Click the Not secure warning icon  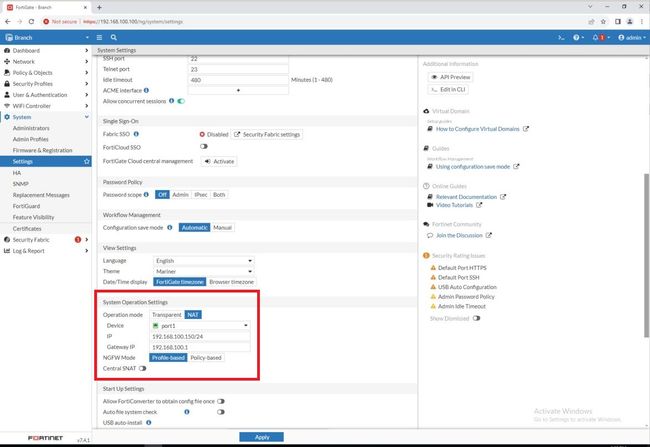pos(46,22)
